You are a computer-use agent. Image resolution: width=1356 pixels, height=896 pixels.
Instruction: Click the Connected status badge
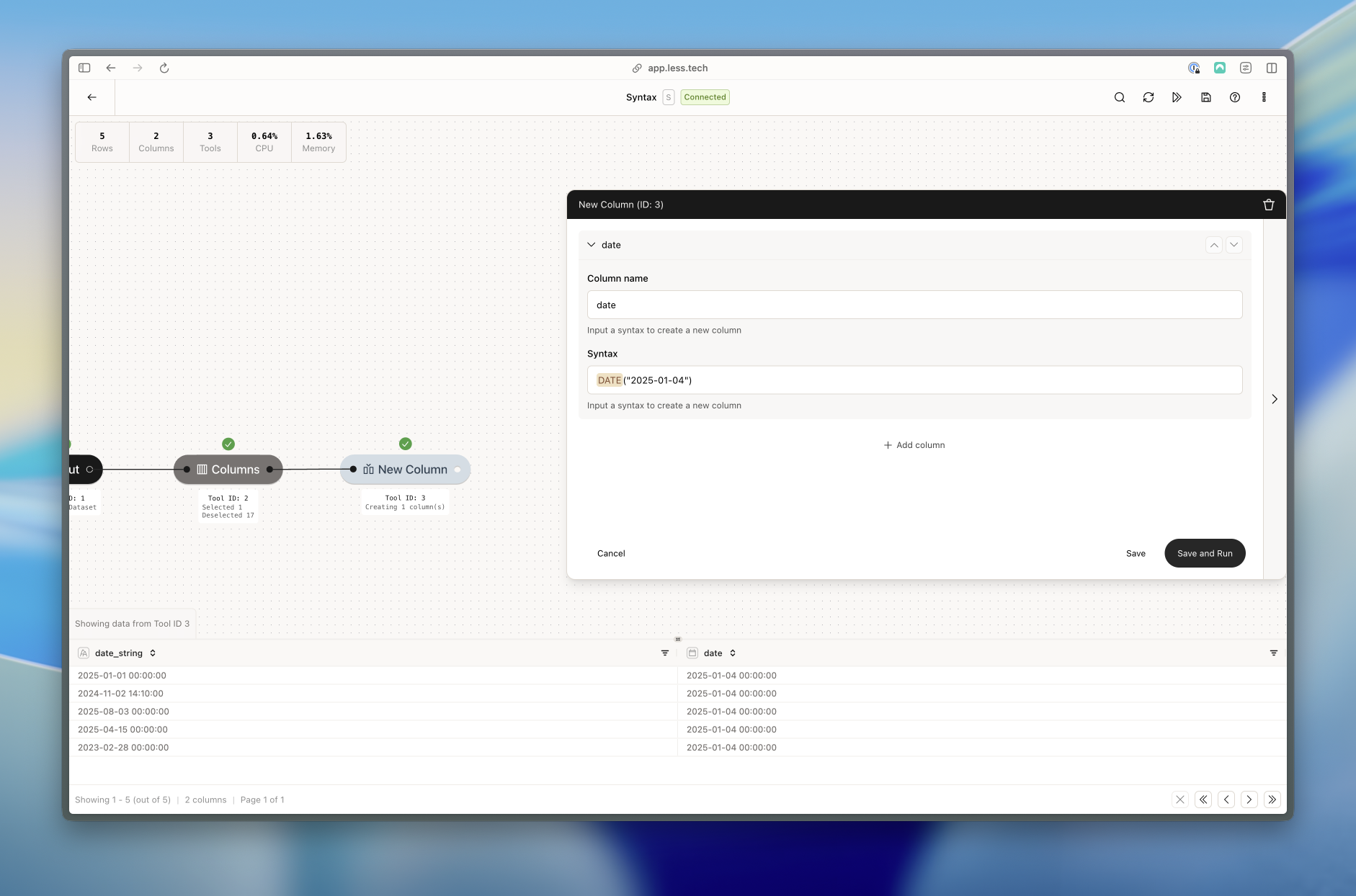[705, 97]
